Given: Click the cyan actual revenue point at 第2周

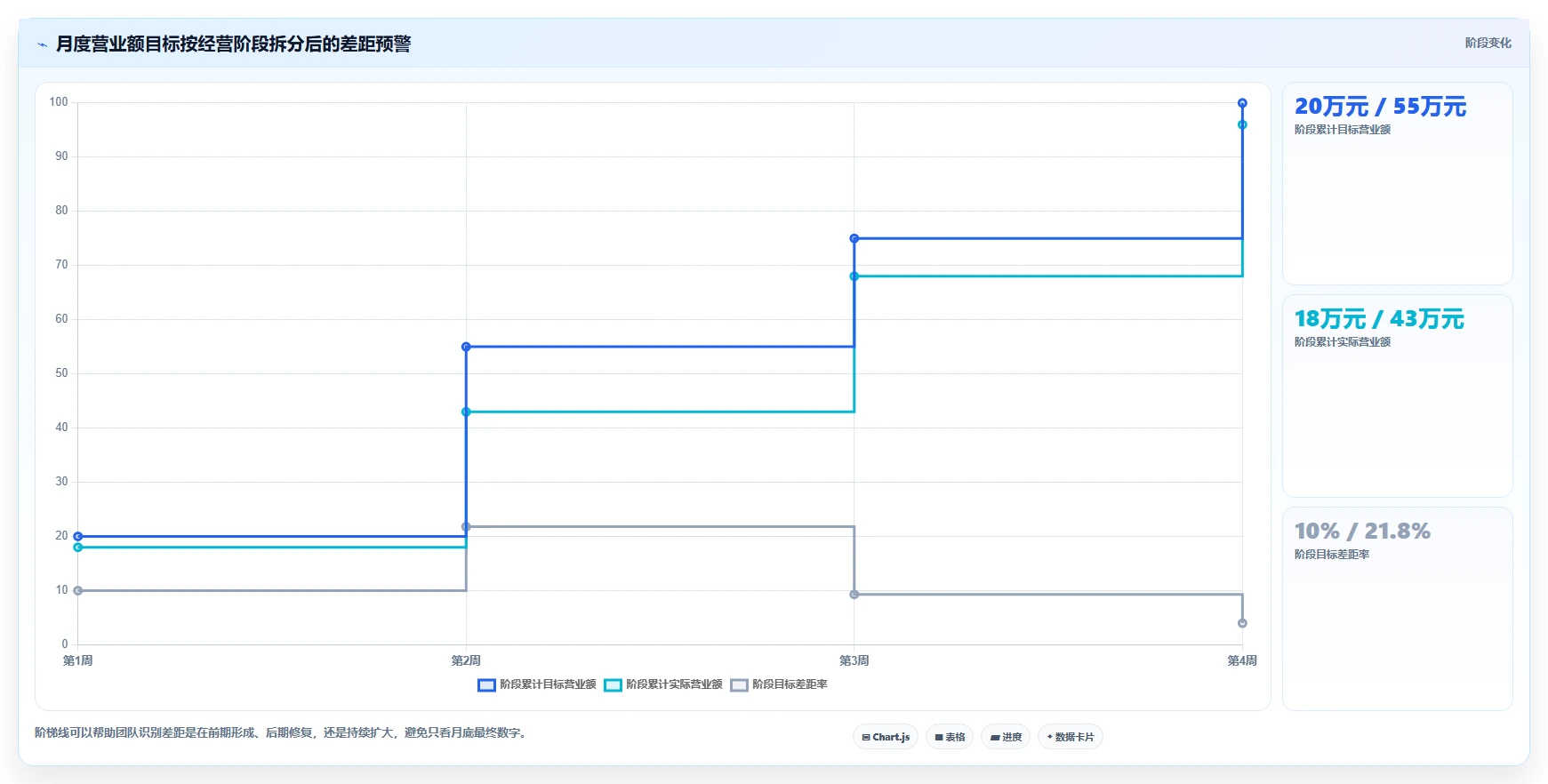Looking at the screenshot, I should [x=466, y=412].
